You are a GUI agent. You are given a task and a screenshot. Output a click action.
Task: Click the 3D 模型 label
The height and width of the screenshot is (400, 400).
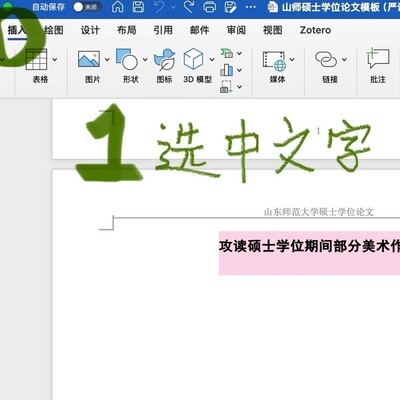coord(198,79)
